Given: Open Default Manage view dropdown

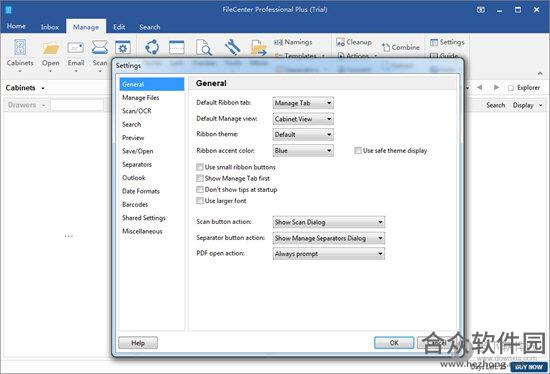Looking at the screenshot, I should tap(303, 119).
